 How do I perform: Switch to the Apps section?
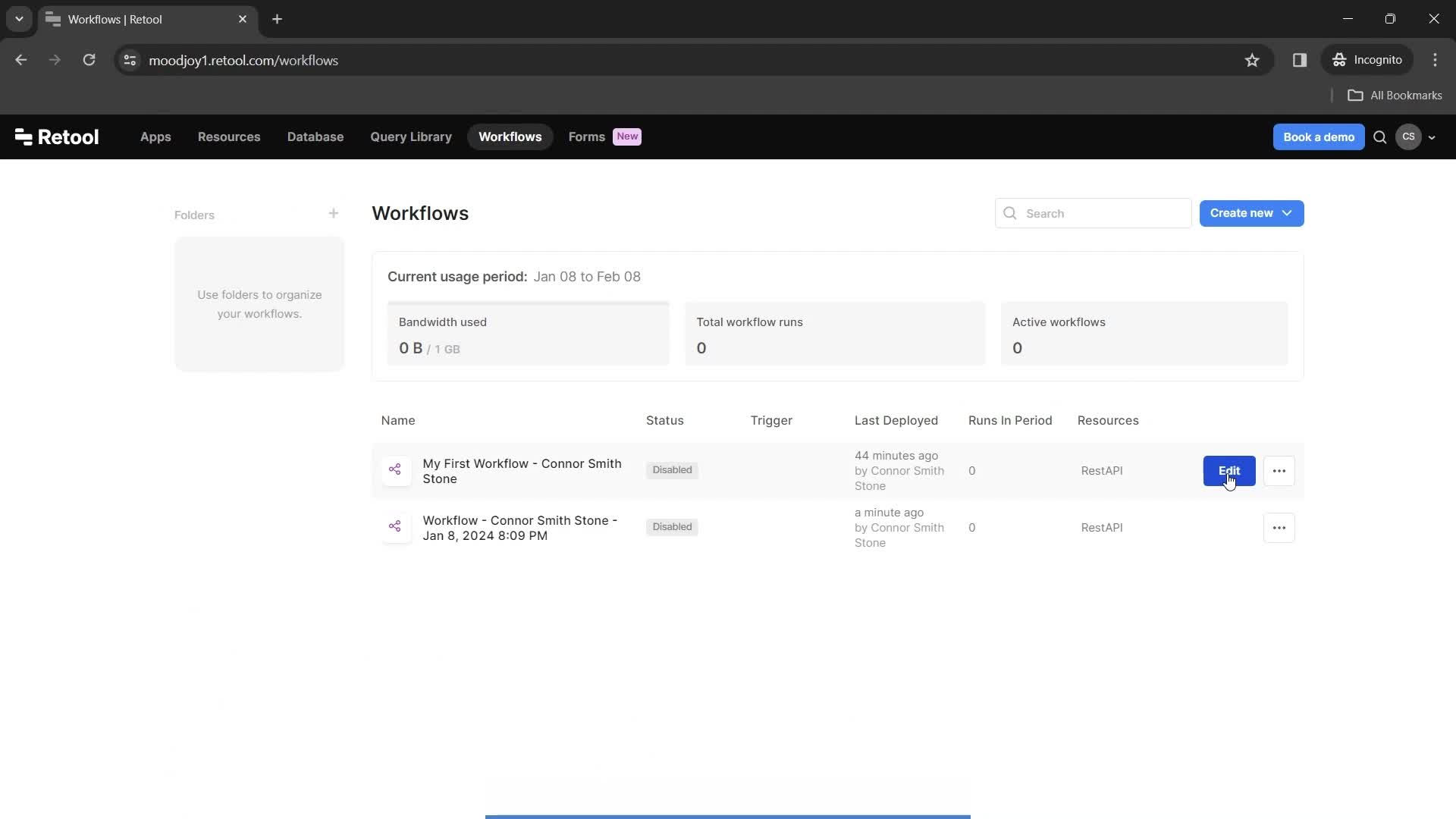point(155,137)
